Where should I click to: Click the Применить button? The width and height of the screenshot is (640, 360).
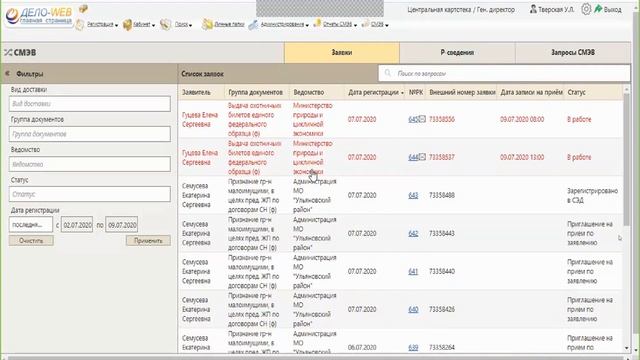tap(148, 240)
